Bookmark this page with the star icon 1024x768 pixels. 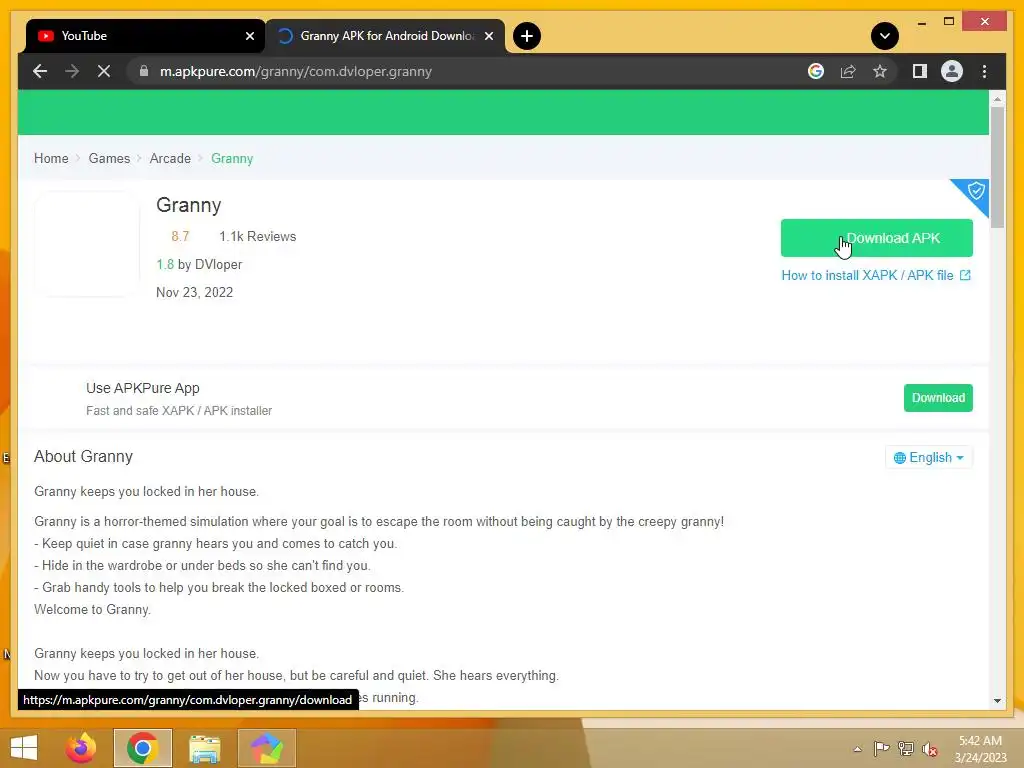[880, 71]
